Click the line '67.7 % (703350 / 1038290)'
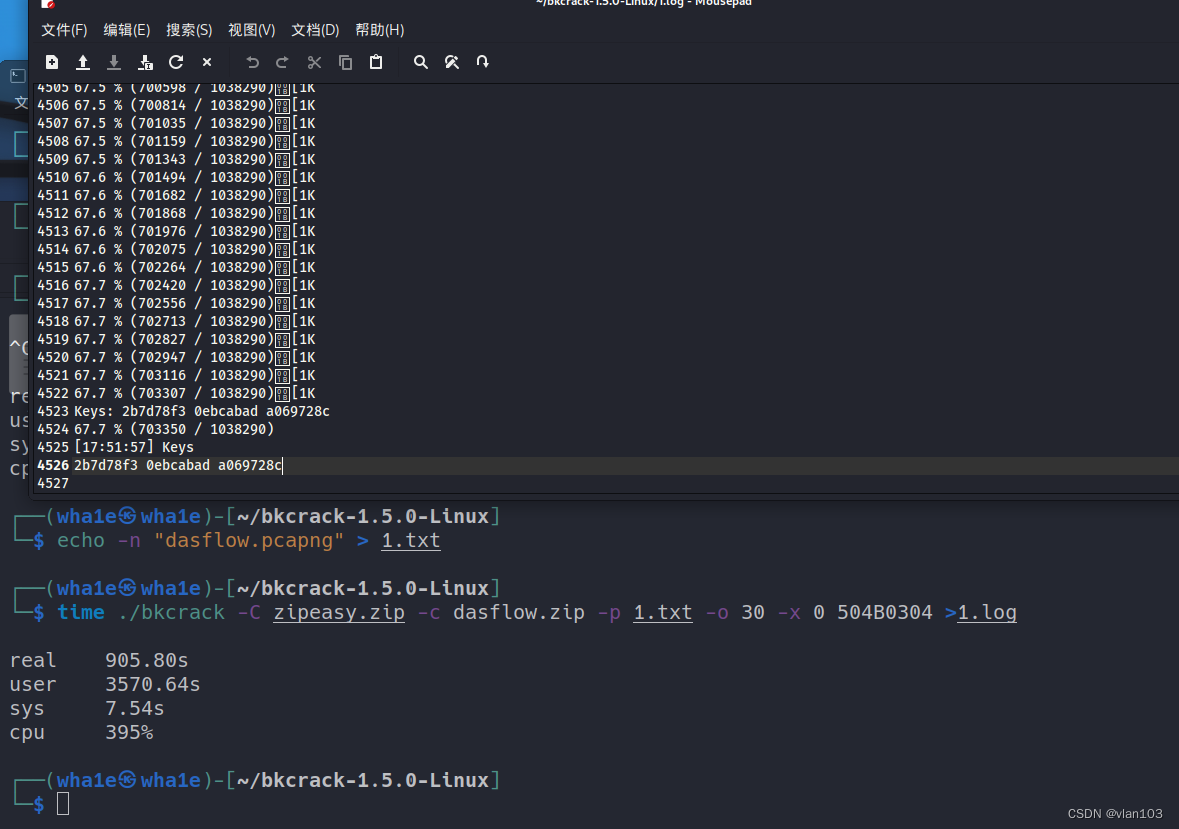This screenshot has height=829, width=1179. [x=174, y=429]
